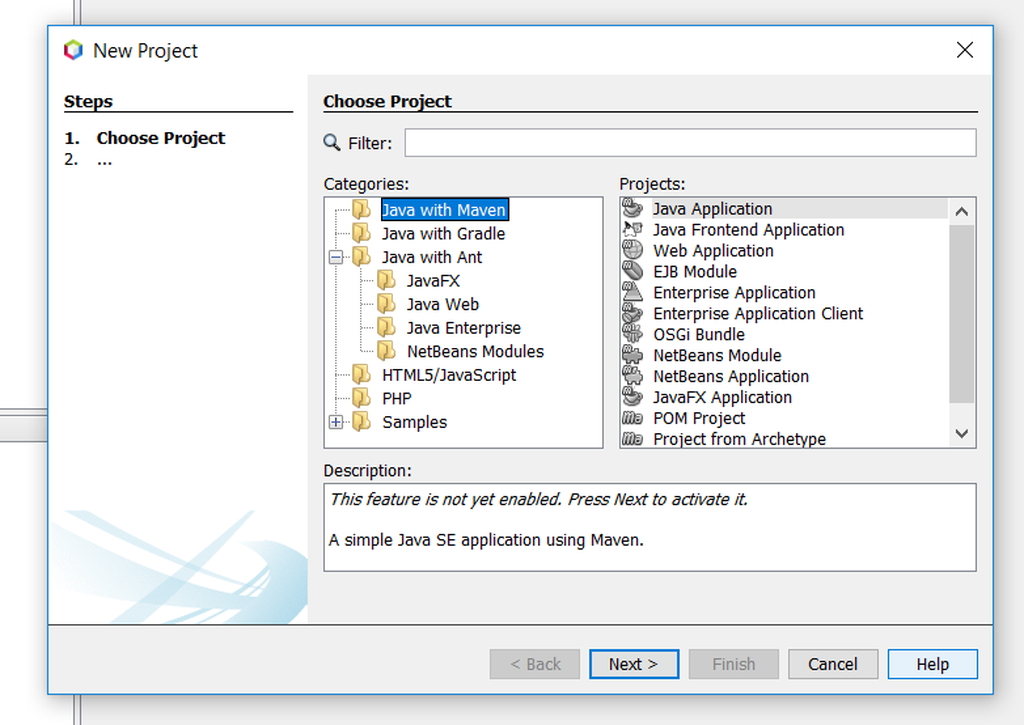Open Help for this dialog

coord(932,663)
